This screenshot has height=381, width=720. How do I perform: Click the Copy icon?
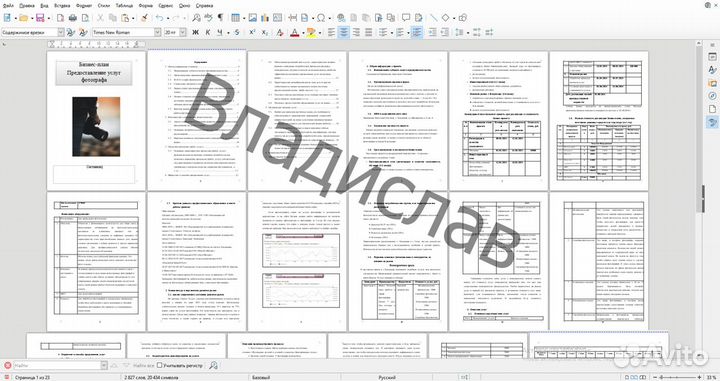(x=112, y=18)
